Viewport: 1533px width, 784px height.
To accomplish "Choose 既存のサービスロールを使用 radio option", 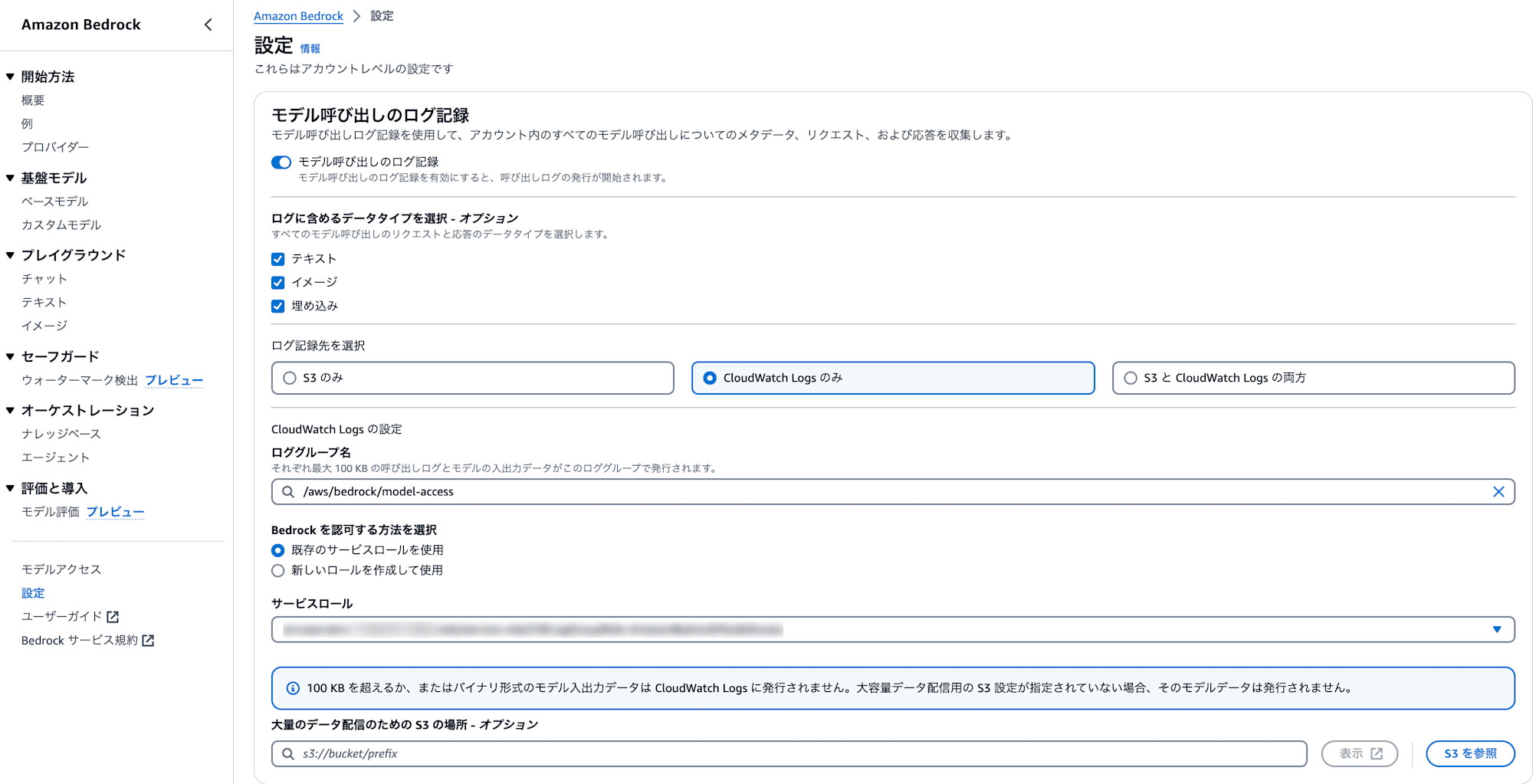I will point(278,550).
